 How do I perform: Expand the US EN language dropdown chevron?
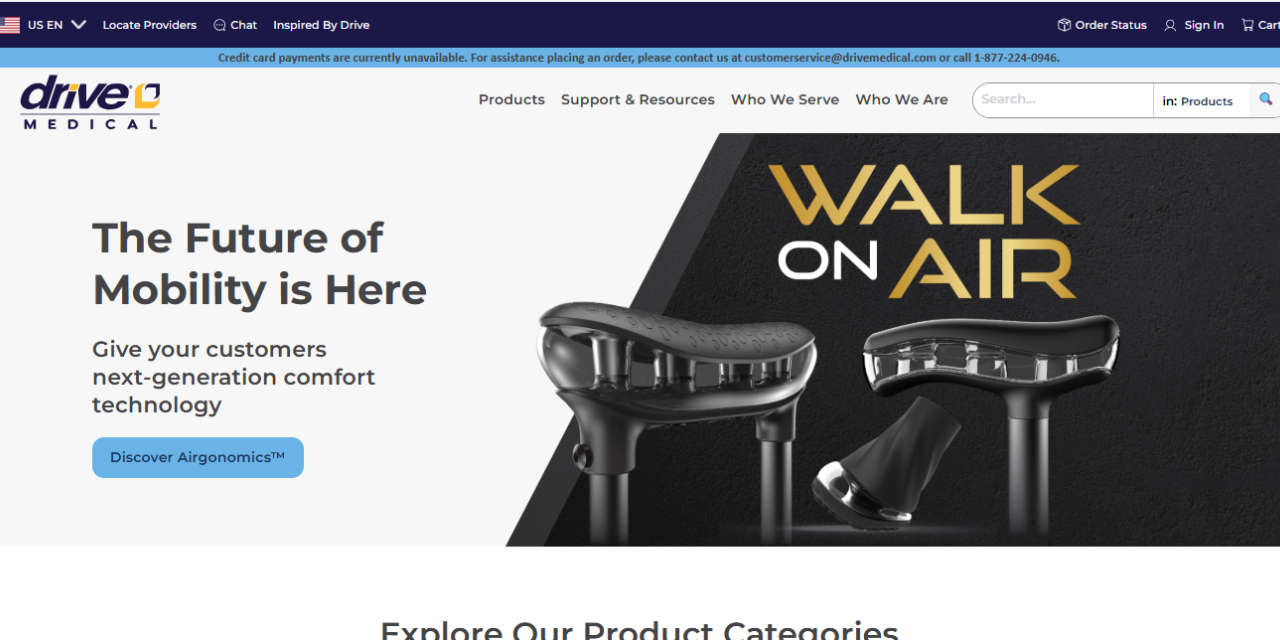(x=79, y=25)
